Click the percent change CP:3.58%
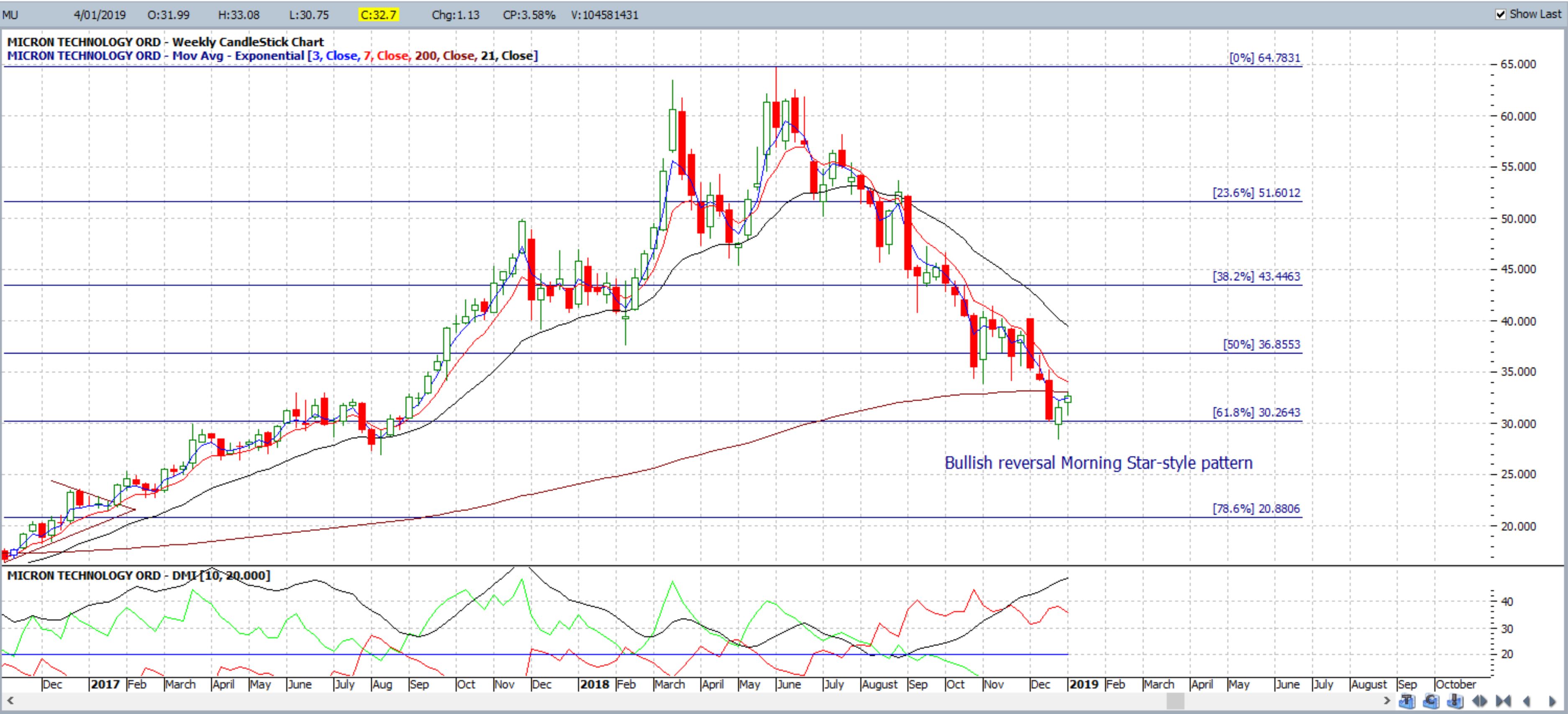 point(529,15)
